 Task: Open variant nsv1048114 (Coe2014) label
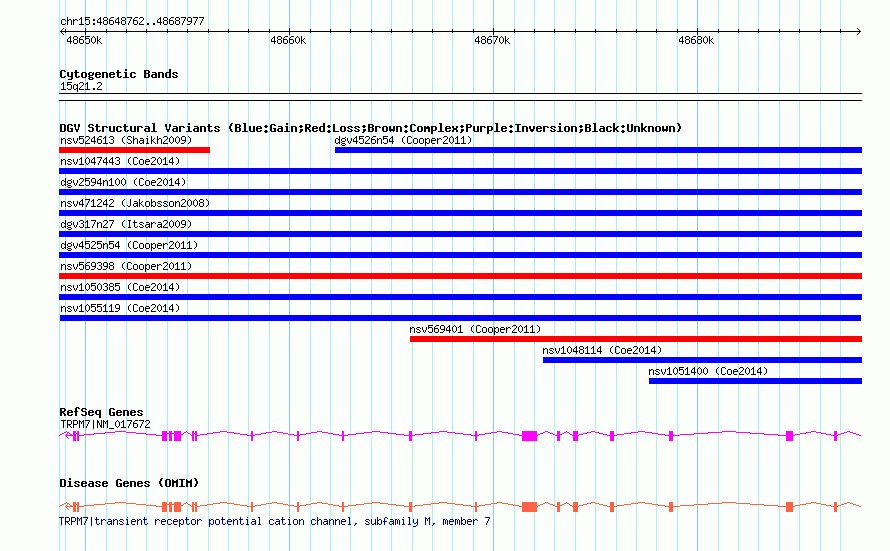click(602, 350)
